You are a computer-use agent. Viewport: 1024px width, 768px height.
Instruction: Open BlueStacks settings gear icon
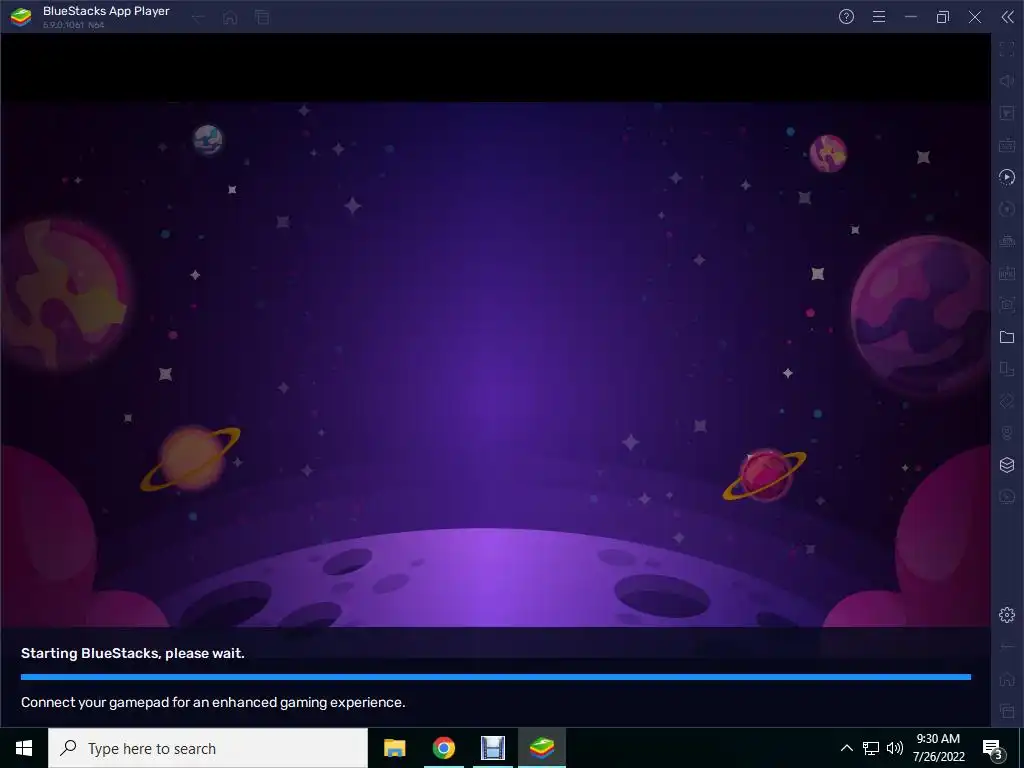[1007, 615]
